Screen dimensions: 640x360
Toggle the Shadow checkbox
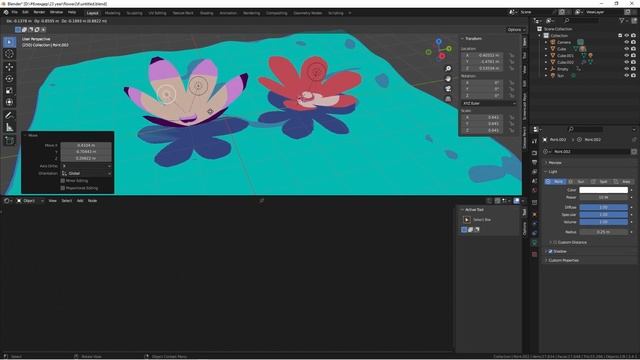tap(550, 251)
